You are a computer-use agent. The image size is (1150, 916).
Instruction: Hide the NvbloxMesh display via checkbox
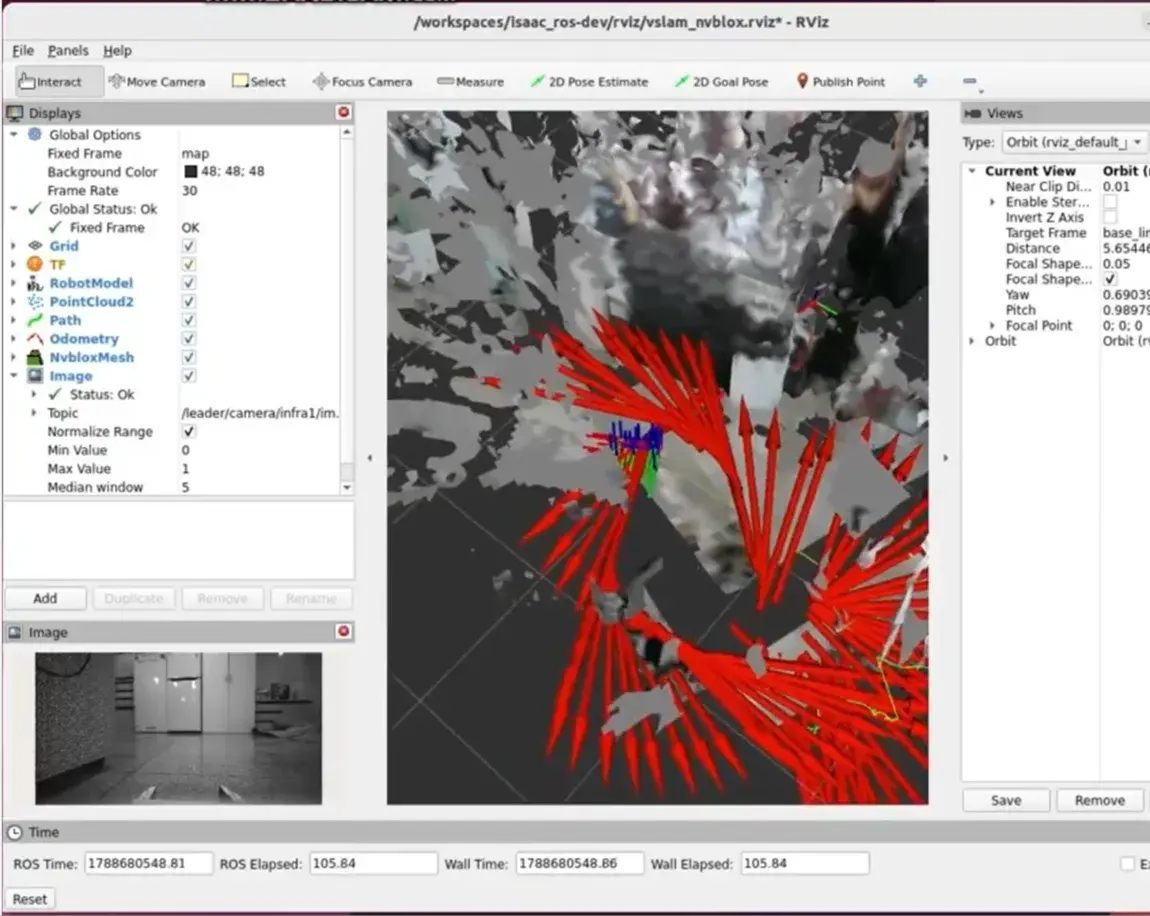pyautogui.click(x=188, y=357)
